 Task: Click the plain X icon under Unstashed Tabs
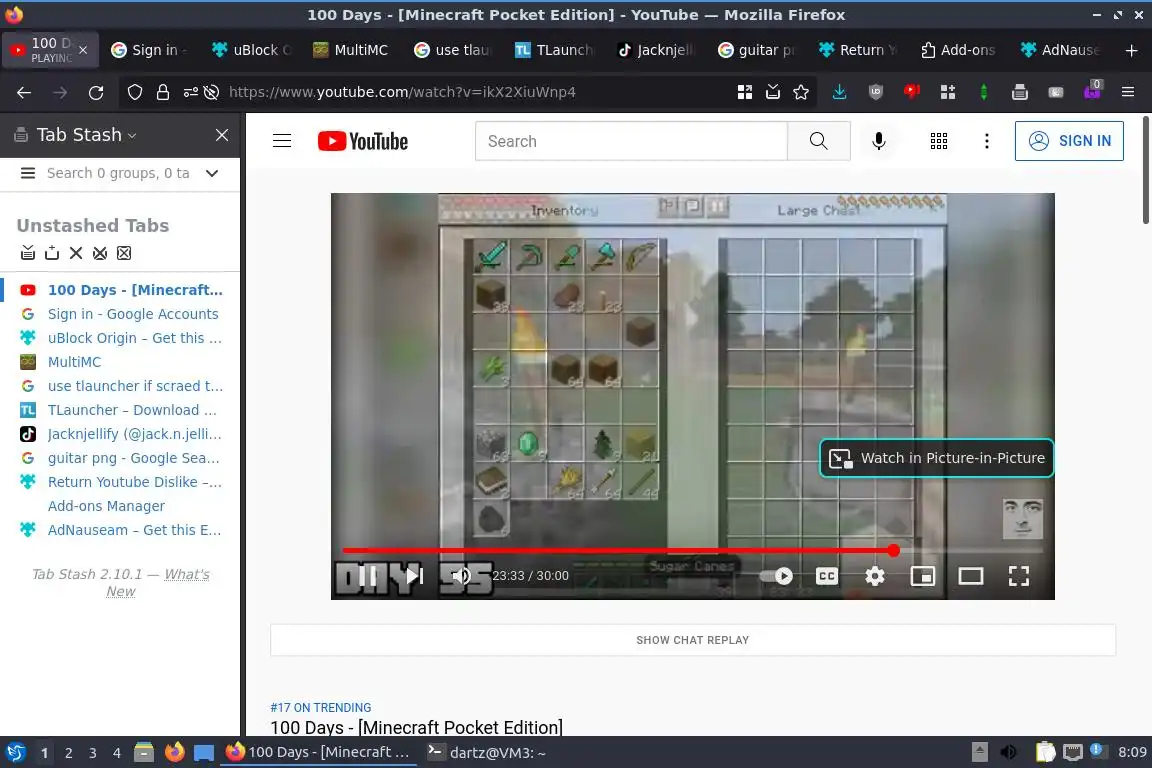(x=76, y=253)
